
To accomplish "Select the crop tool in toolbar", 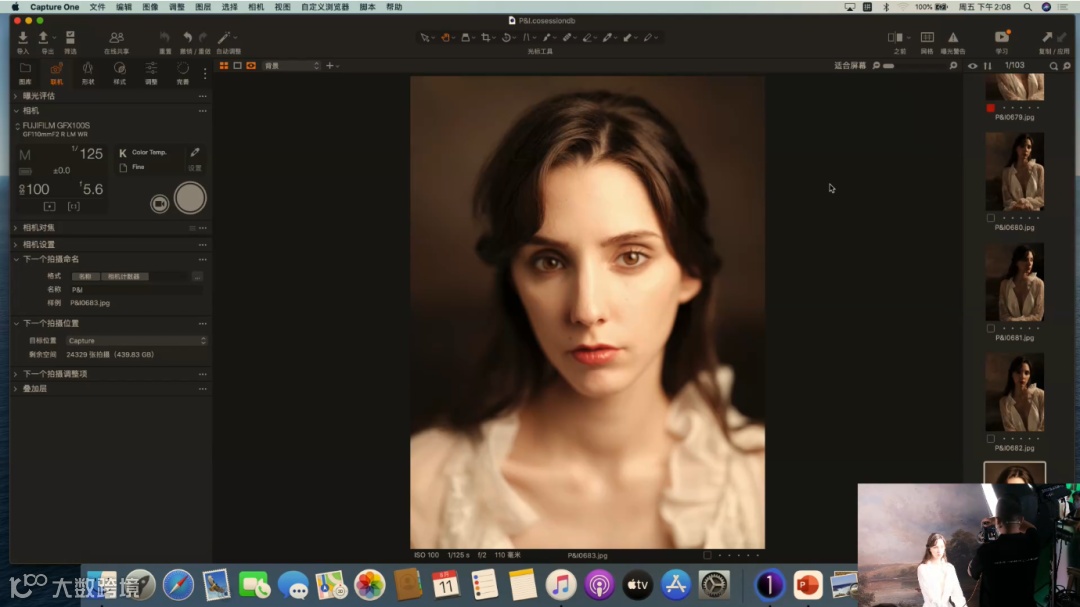I will click(x=486, y=38).
